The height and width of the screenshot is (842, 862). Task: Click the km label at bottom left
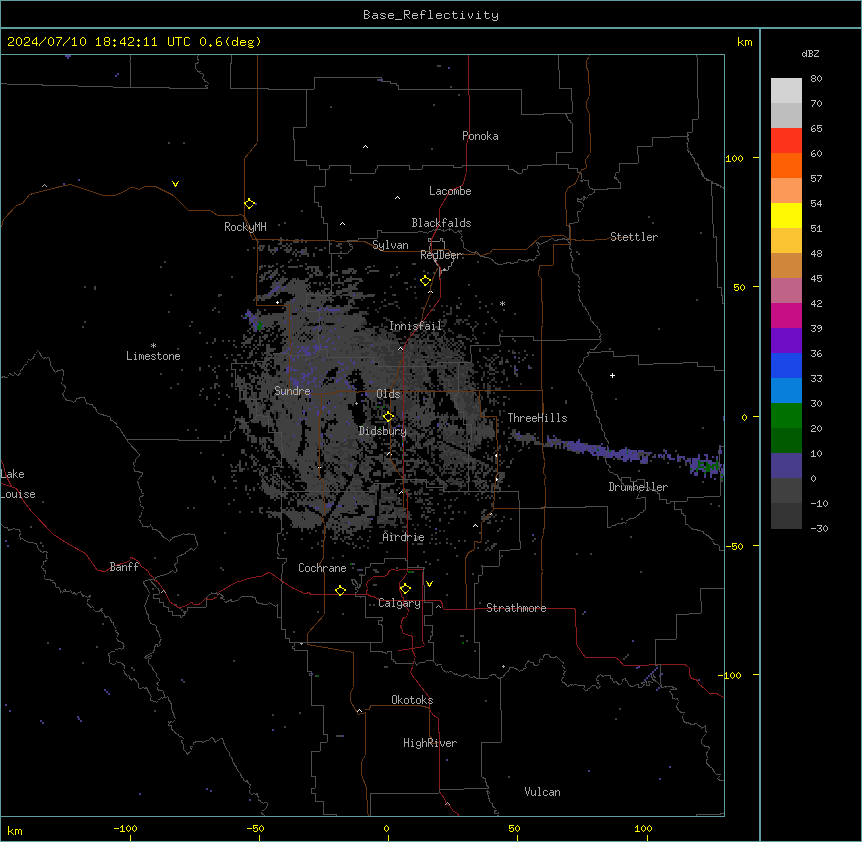15,830
